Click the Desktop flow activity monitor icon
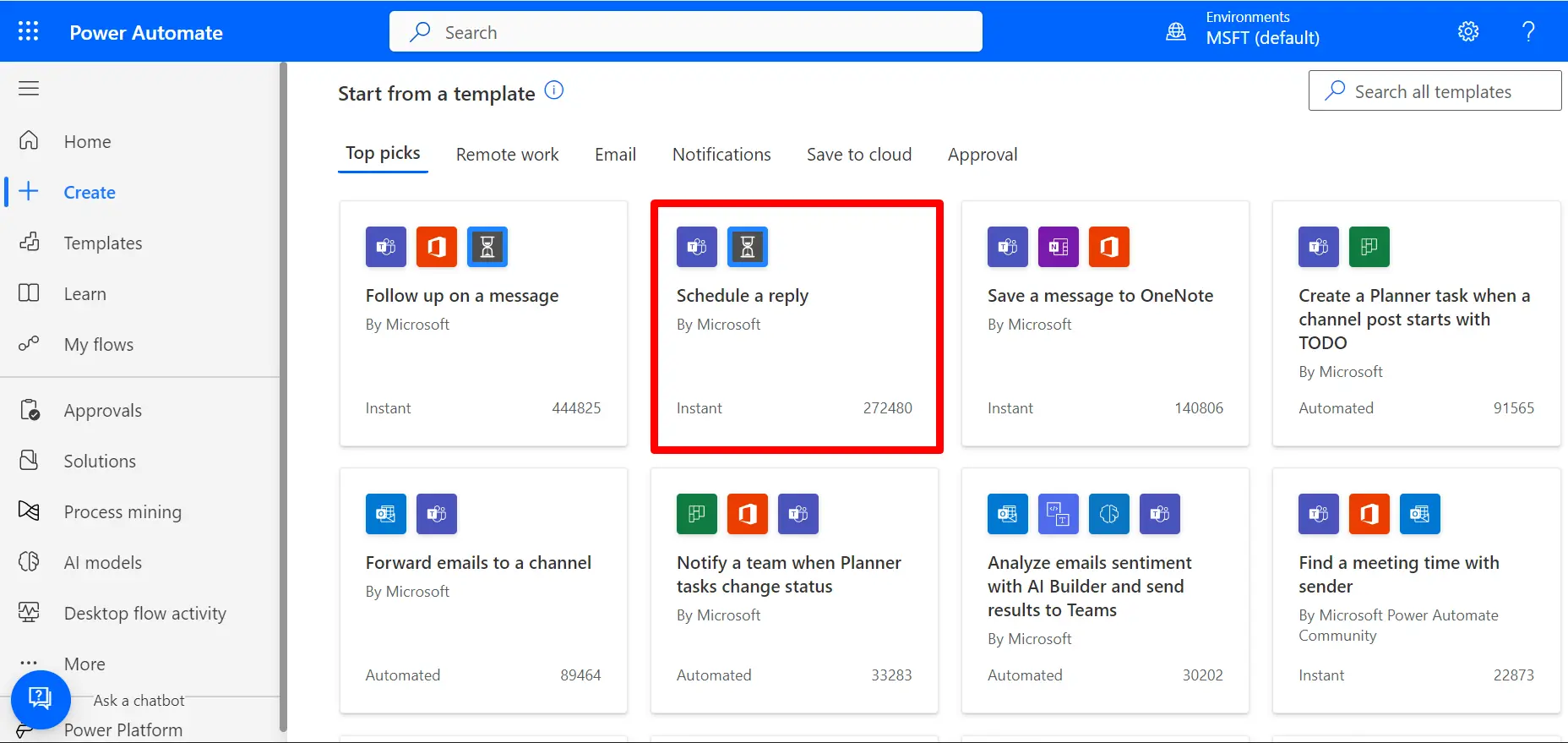Image resolution: width=1568 pixels, height=743 pixels. point(29,612)
